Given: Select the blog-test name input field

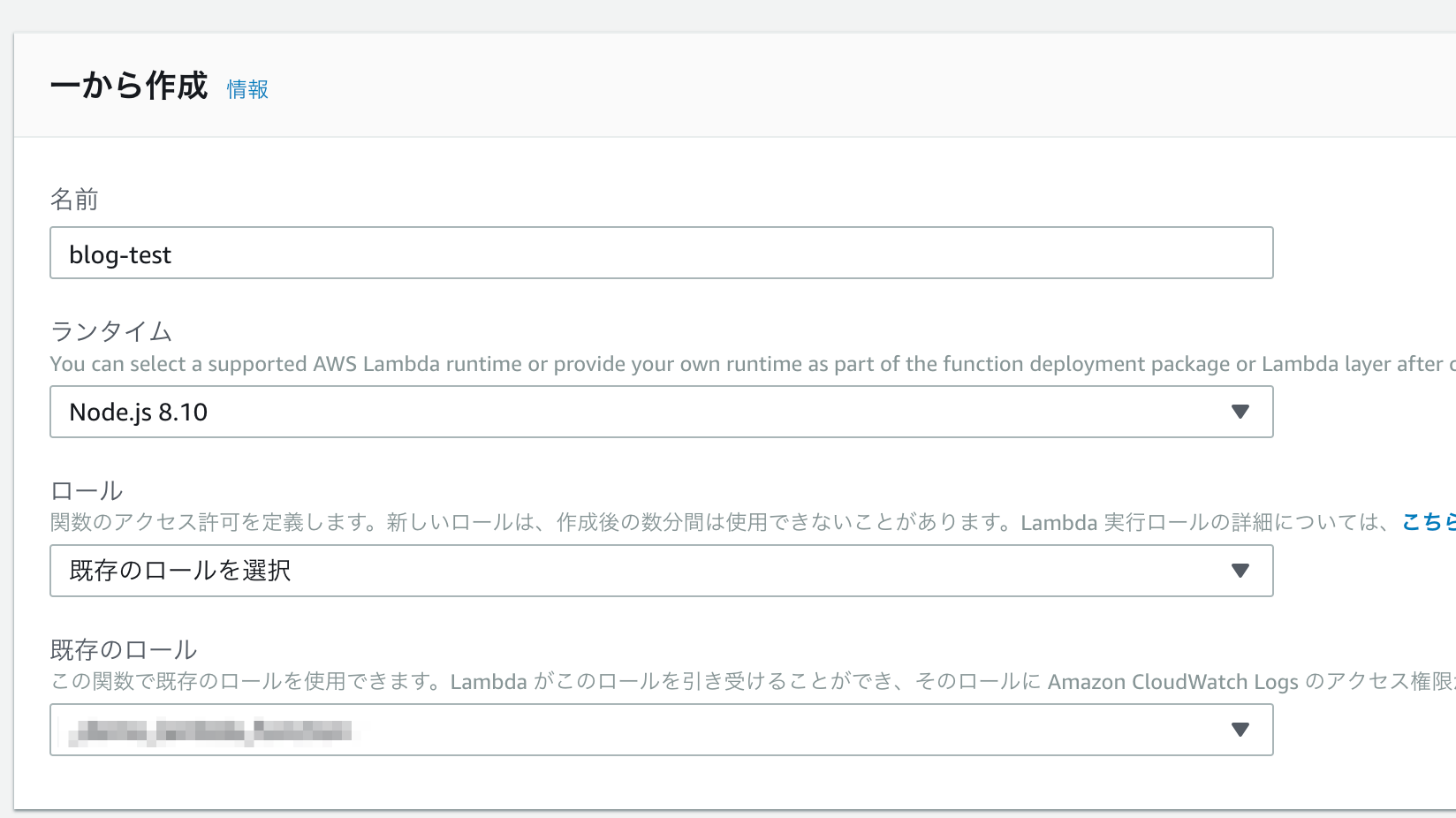Looking at the screenshot, I should (661, 253).
